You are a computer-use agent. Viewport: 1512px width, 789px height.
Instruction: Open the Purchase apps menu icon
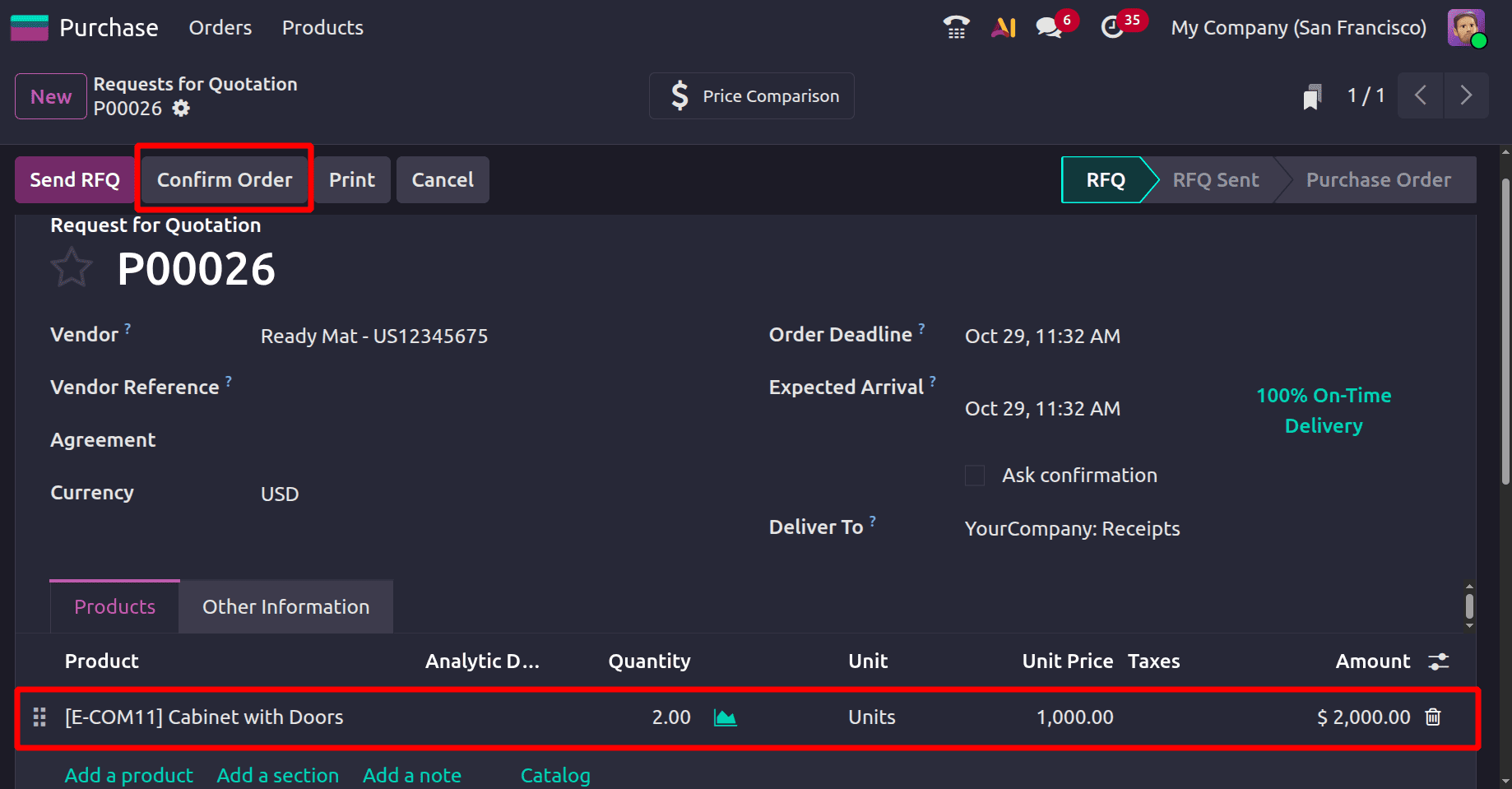coord(28,26)
